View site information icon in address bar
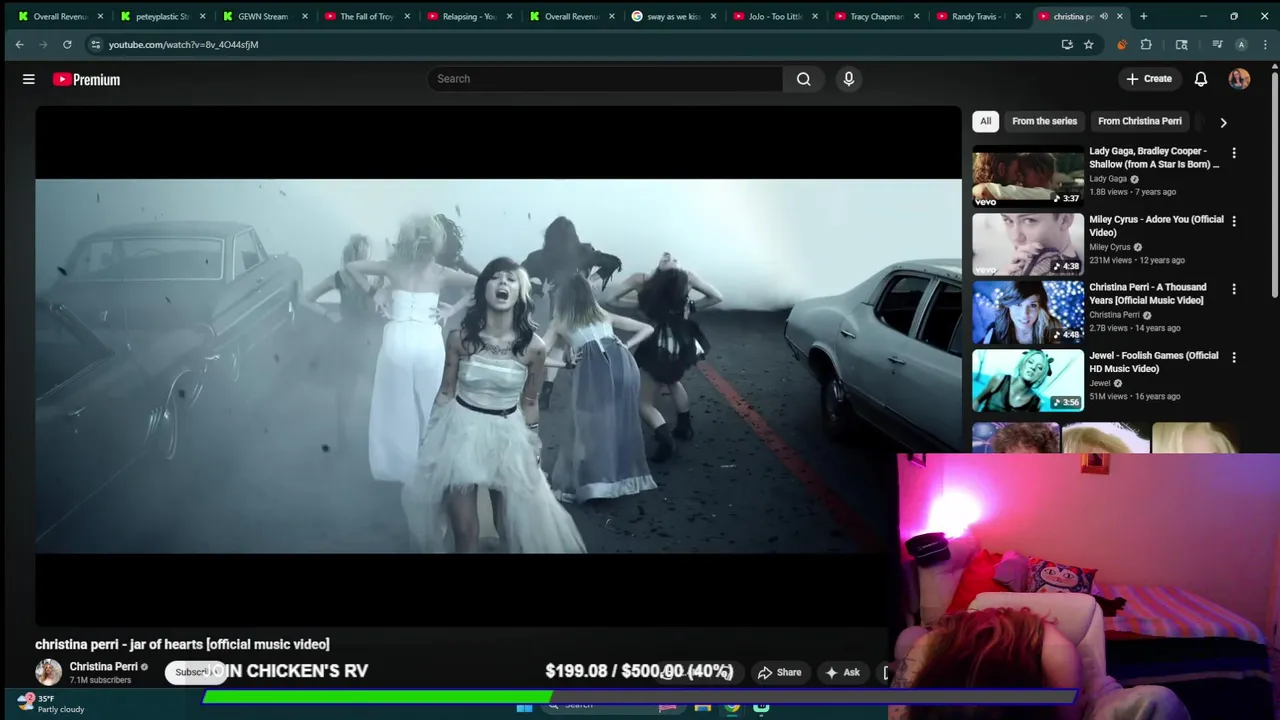Screen dimensions: 1280x720 [x=95, y=44]
